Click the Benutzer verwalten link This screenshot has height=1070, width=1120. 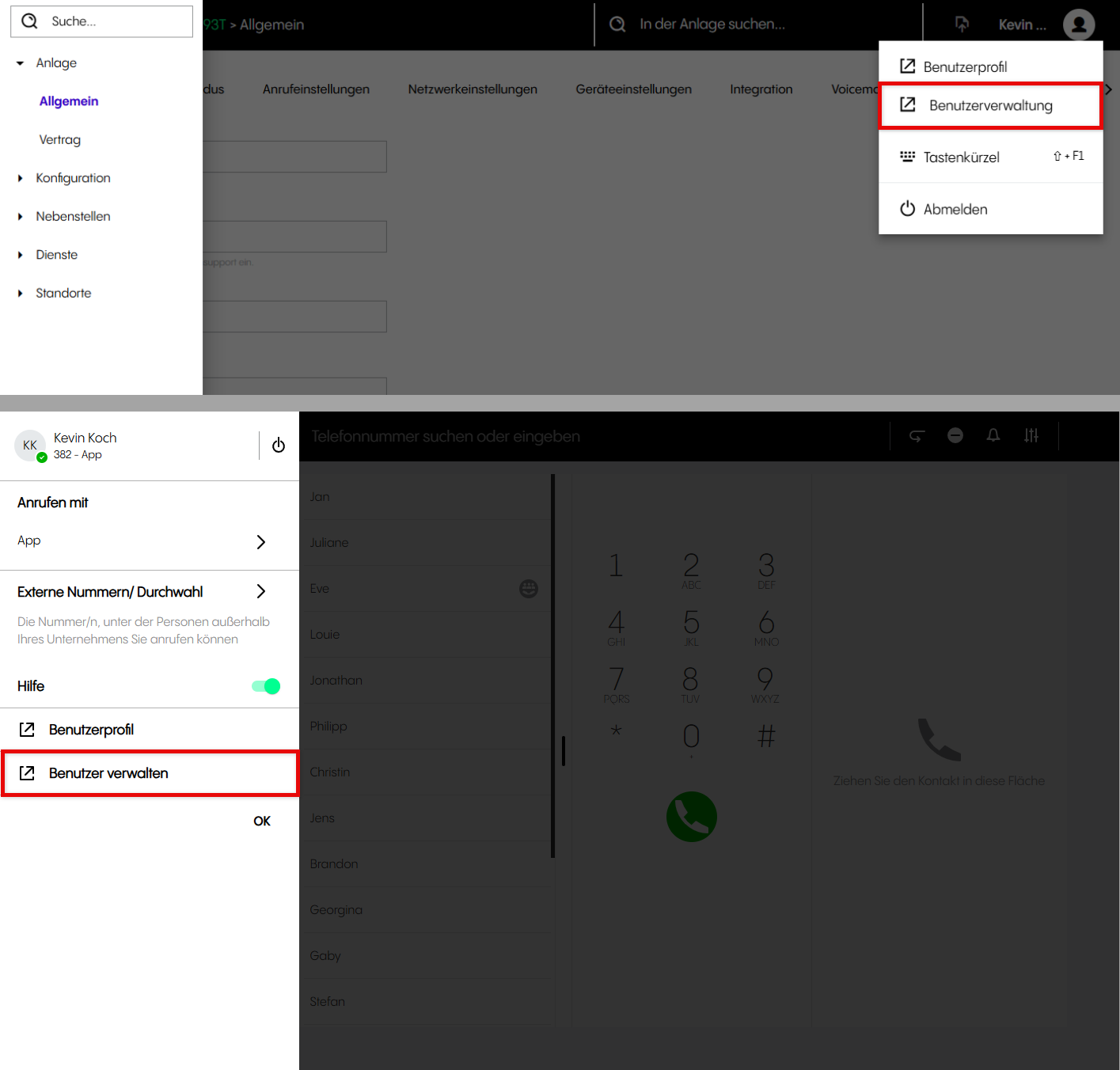point(108,773)
